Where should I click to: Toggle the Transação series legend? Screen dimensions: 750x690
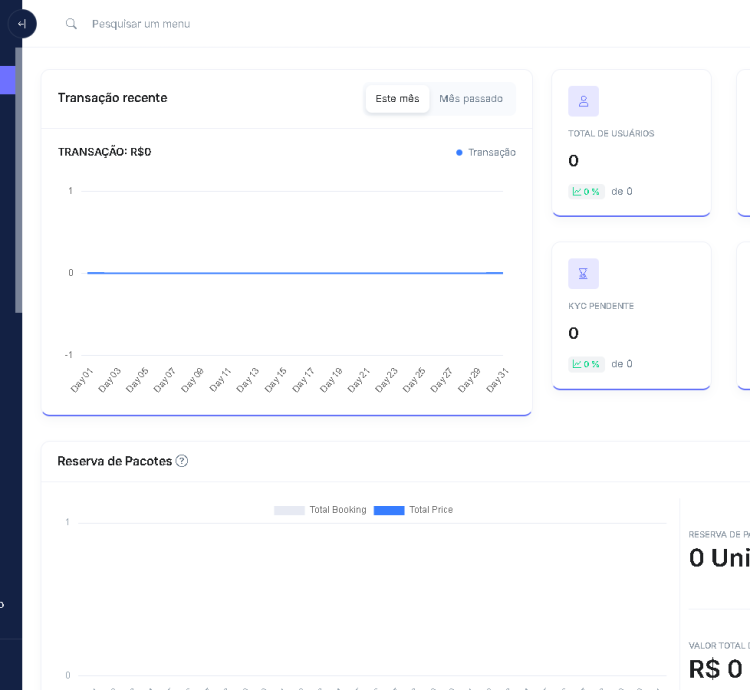click(486, 152)
